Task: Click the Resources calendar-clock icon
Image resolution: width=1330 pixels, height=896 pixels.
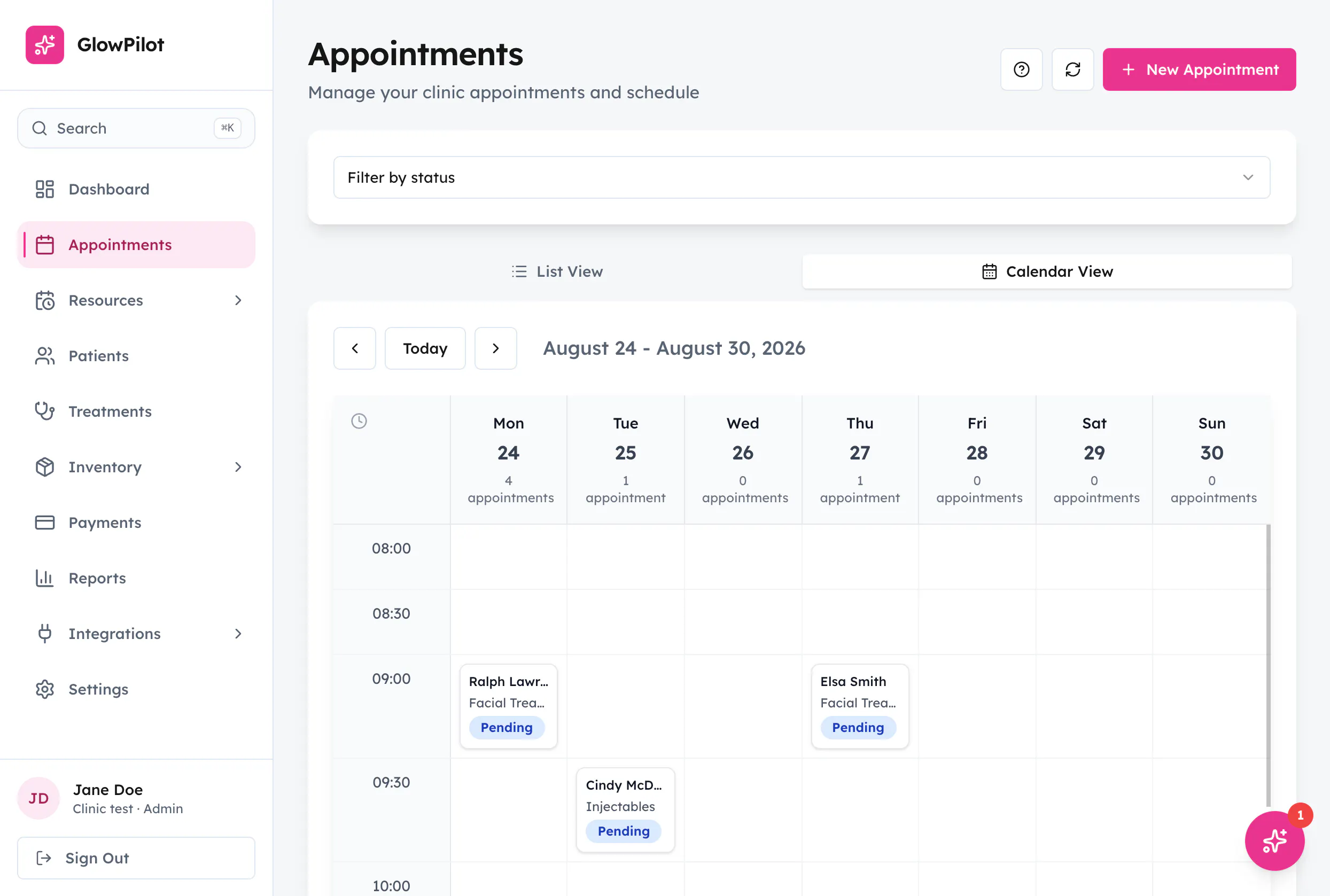Action: pos(44,300)
